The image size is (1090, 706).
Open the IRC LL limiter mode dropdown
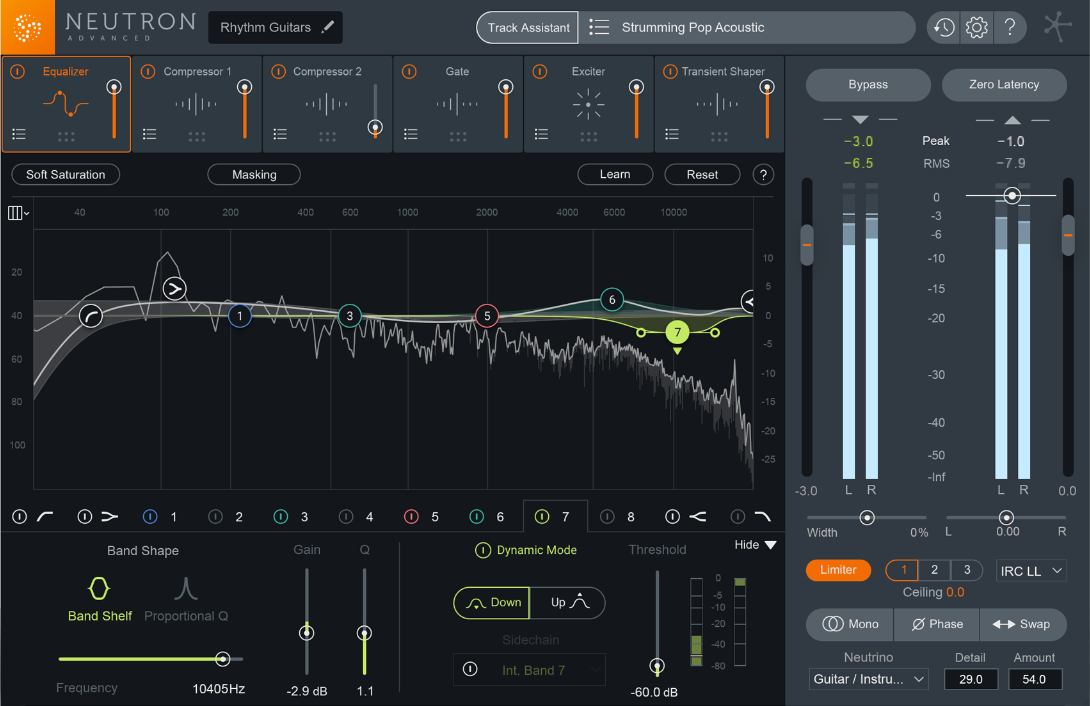(1031, 570)
